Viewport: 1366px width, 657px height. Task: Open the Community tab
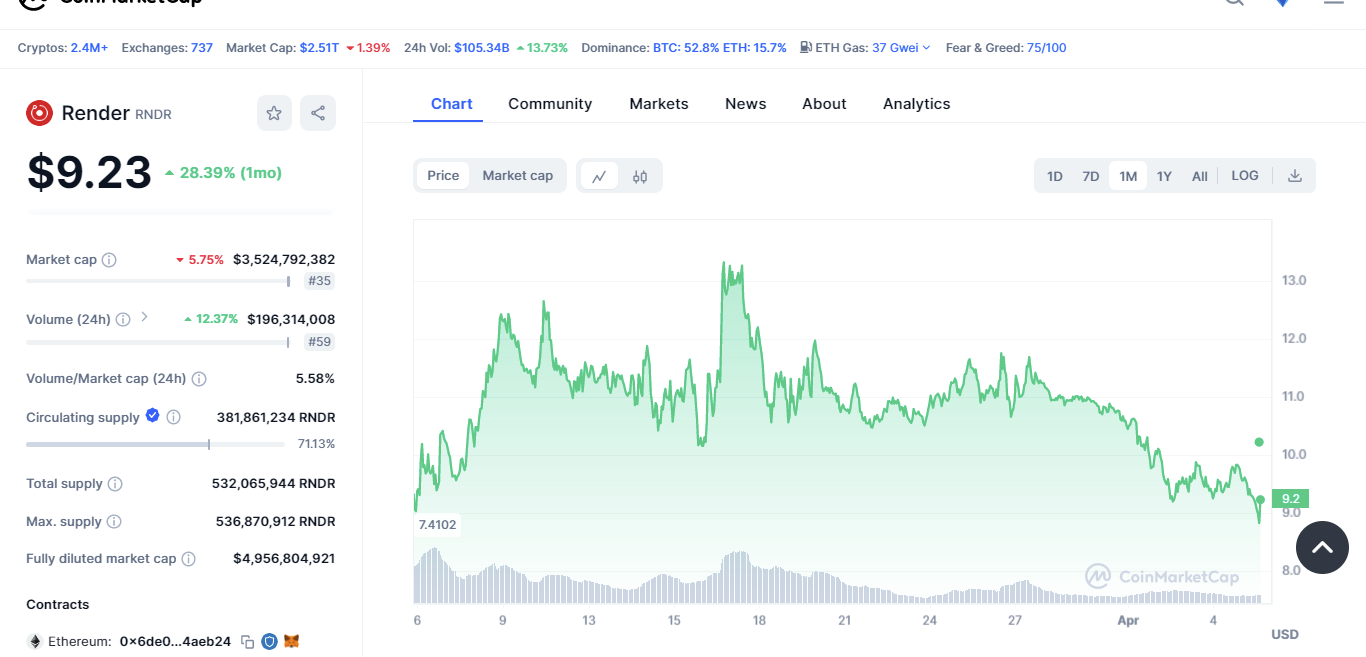[x=550, y=104]
